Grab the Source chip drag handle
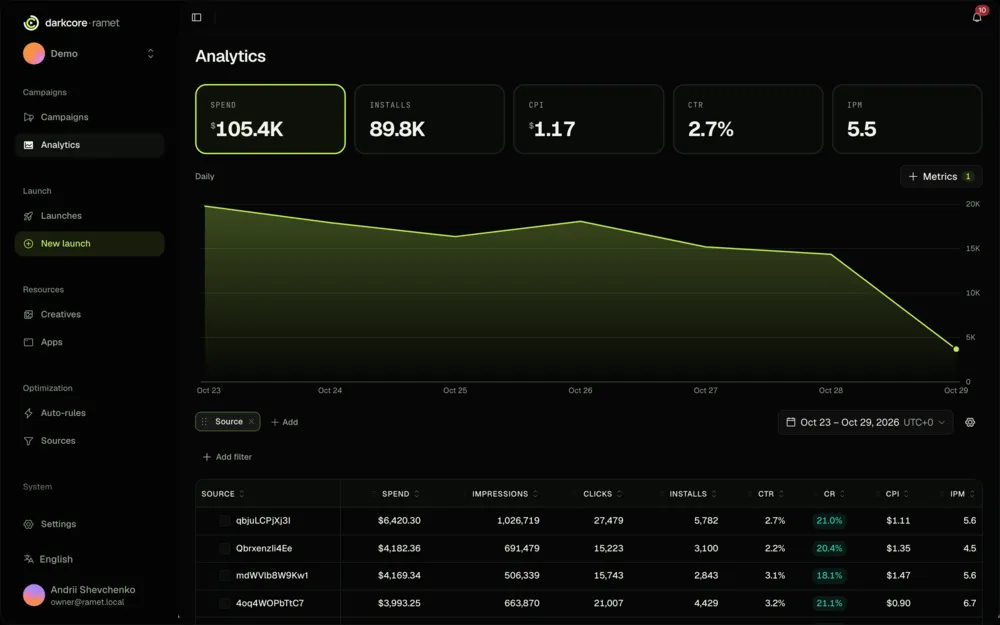 (204, 422)
